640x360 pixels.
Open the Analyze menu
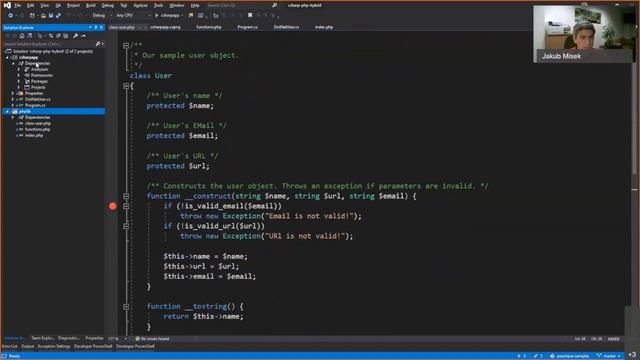pyautogui.click(x=140, y=5)
